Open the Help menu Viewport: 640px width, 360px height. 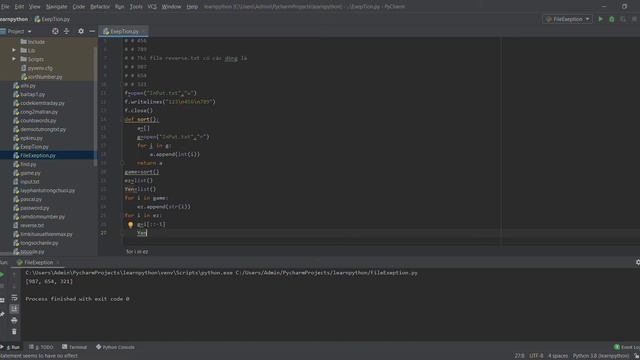(x=192, y=7)
